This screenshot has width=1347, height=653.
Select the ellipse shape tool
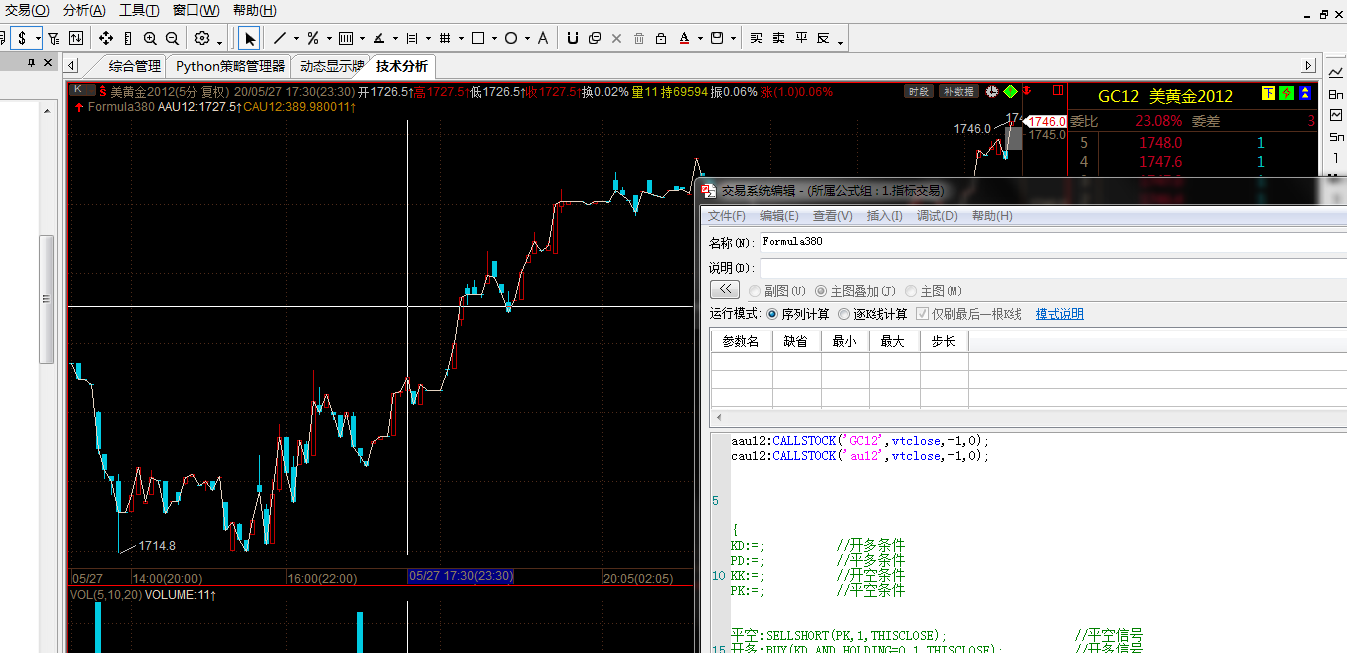pyautogui.click(x=511, y=38)
